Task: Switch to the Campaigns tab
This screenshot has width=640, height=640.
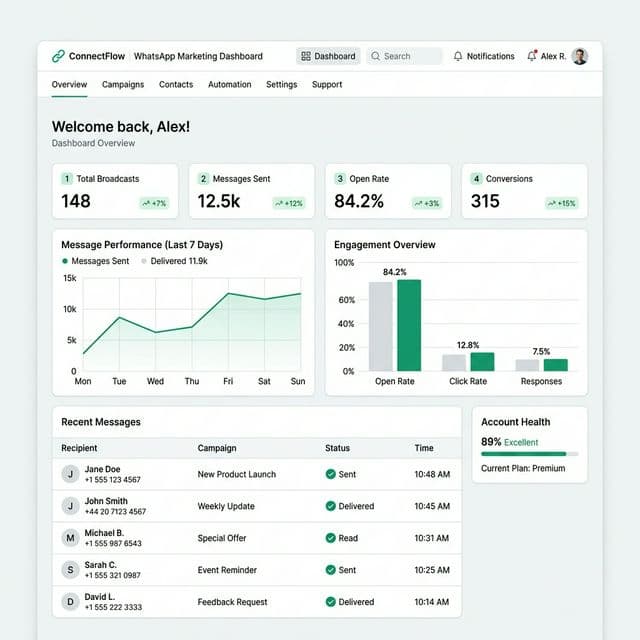Action: (123, 85)
